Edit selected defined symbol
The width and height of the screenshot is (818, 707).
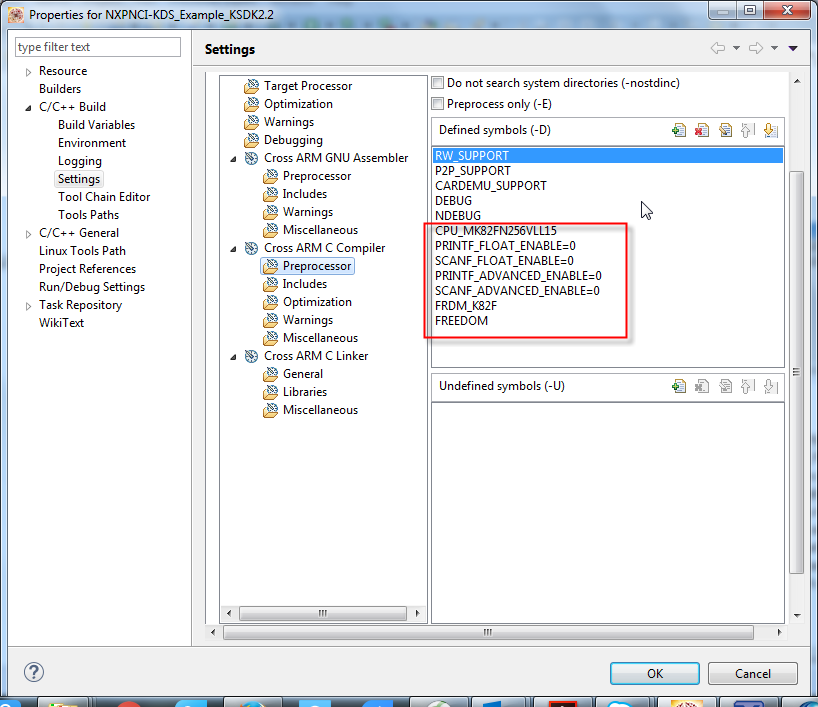coord(725,130)
